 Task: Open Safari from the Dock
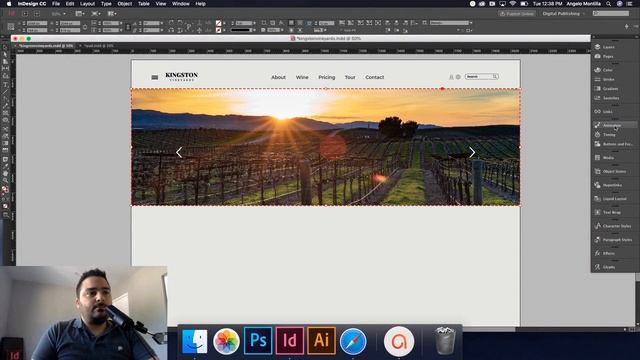[353, 341]
